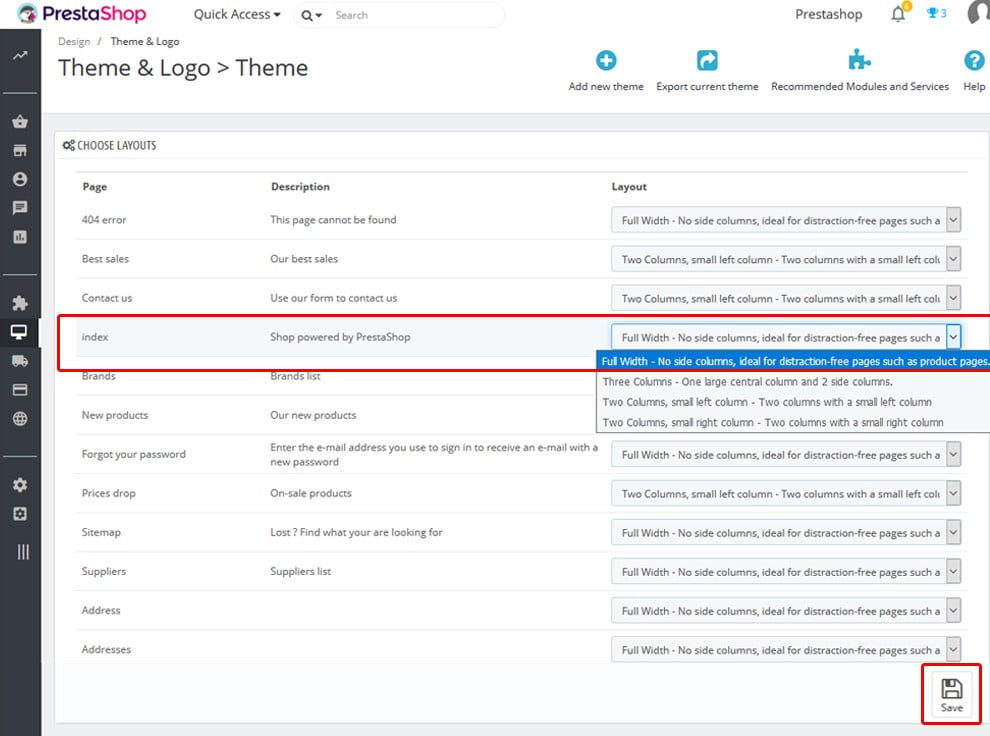The height and width of the screenshot is (736, 990).
Task: Open the International globe sidebar icon
Action: point(20,419)
